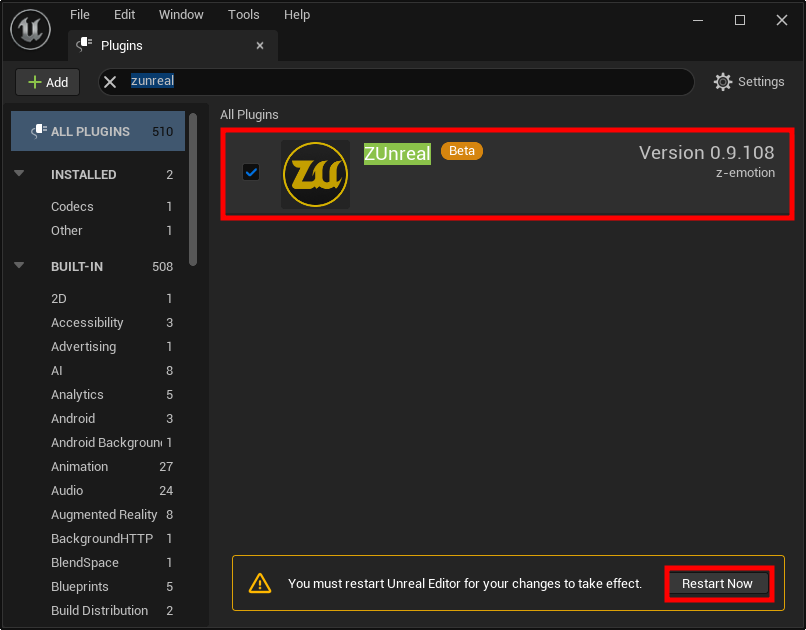Select the Animation plugin category
Image resolution: width=806 pixels, height=630 pixels.
(x=80, y=467)
